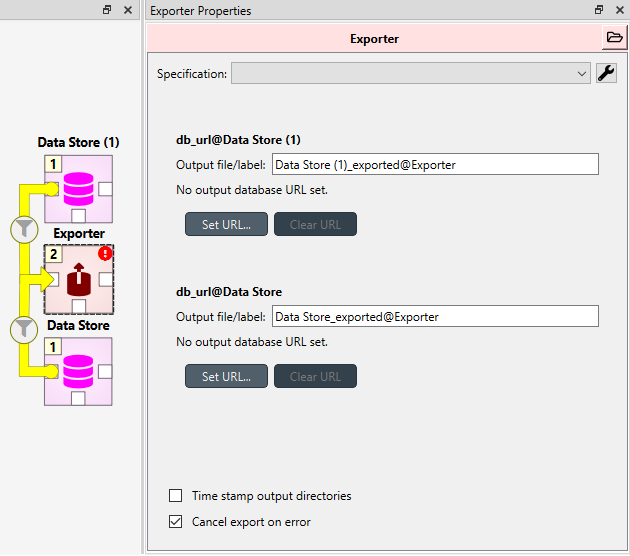Screen dimensions: 630x556
Task: Expand the Specification dropdown
Action: click(411, 73)
